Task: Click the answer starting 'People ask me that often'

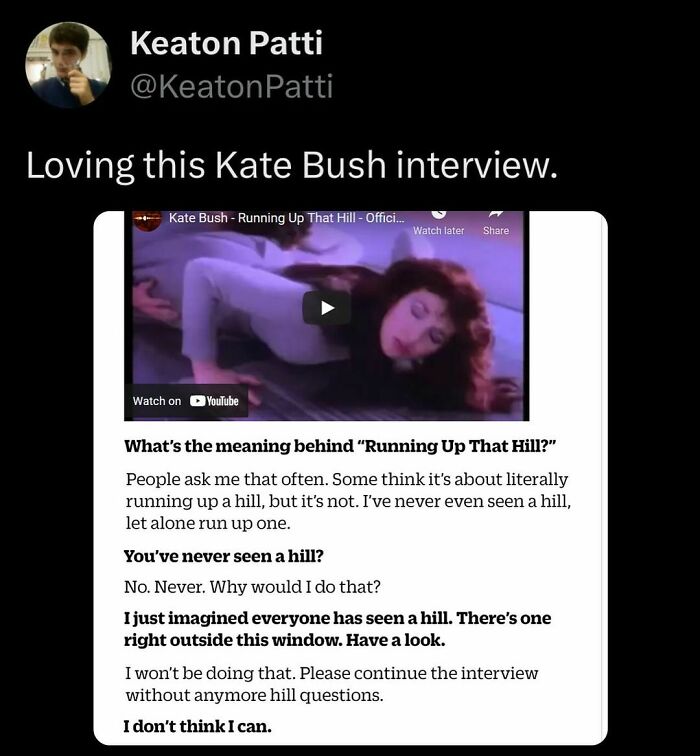Action: (348, 501)
